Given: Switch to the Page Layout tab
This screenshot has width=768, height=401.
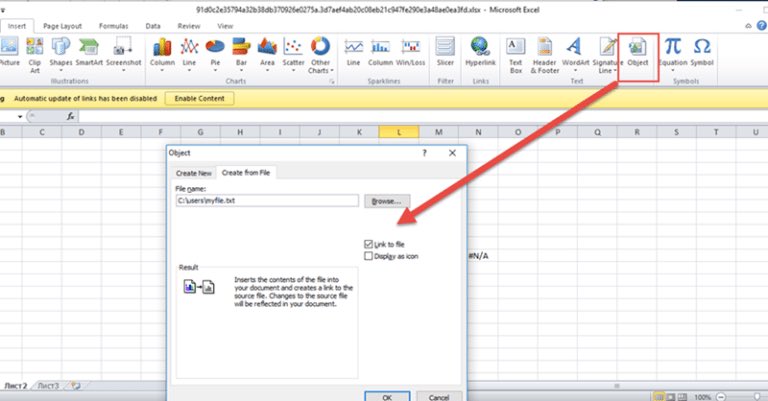Looking at the screenshot, I should tap(62, 26).
